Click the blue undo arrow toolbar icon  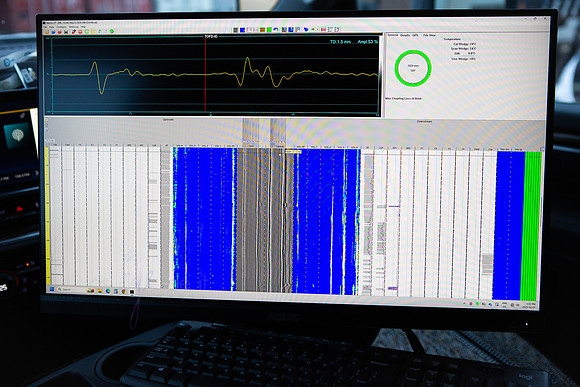pyautogui.click(x=276, y=30)
